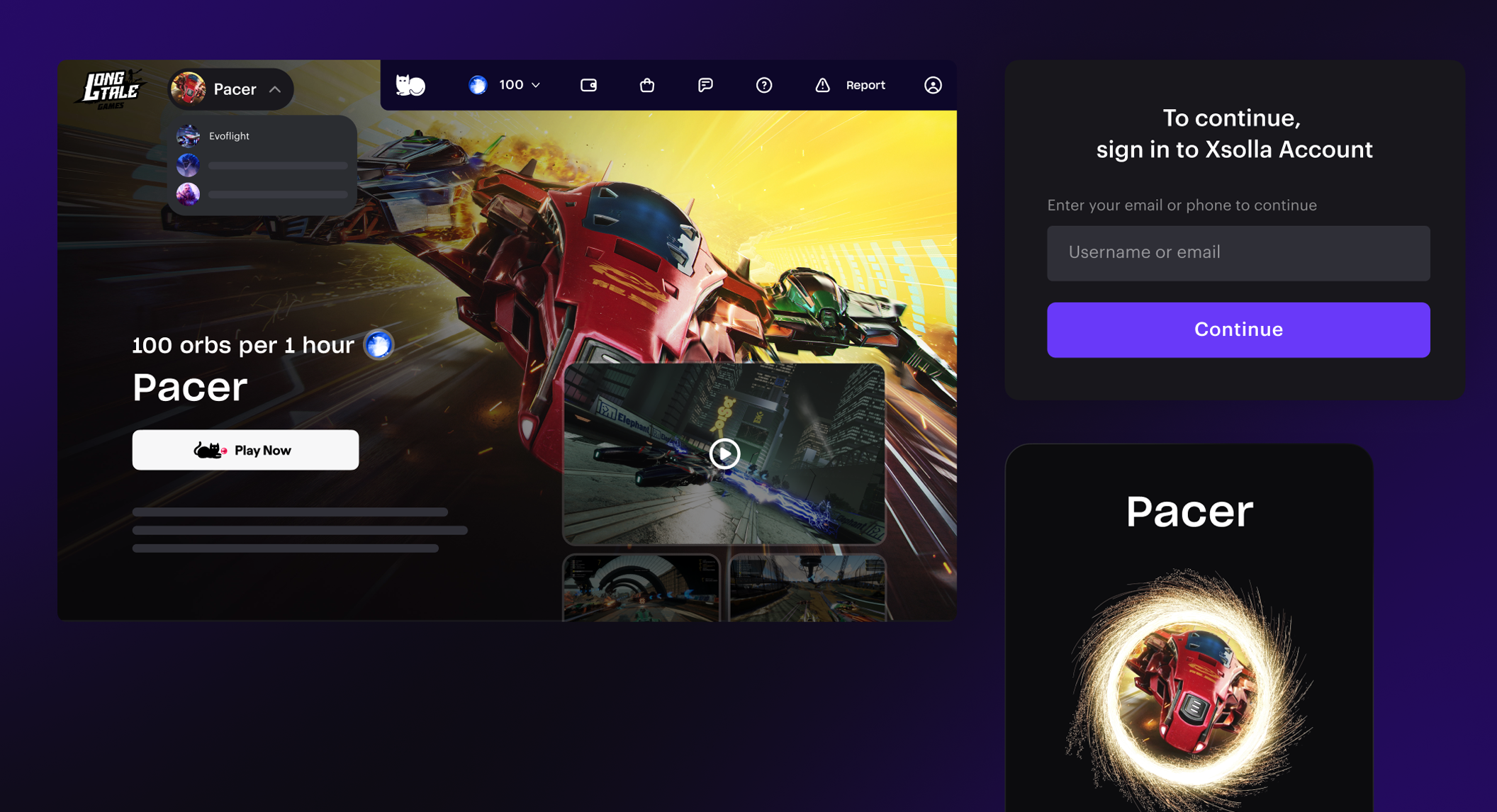Click the account/profile icon
1497x812 pixels.
tap(931, 85)
